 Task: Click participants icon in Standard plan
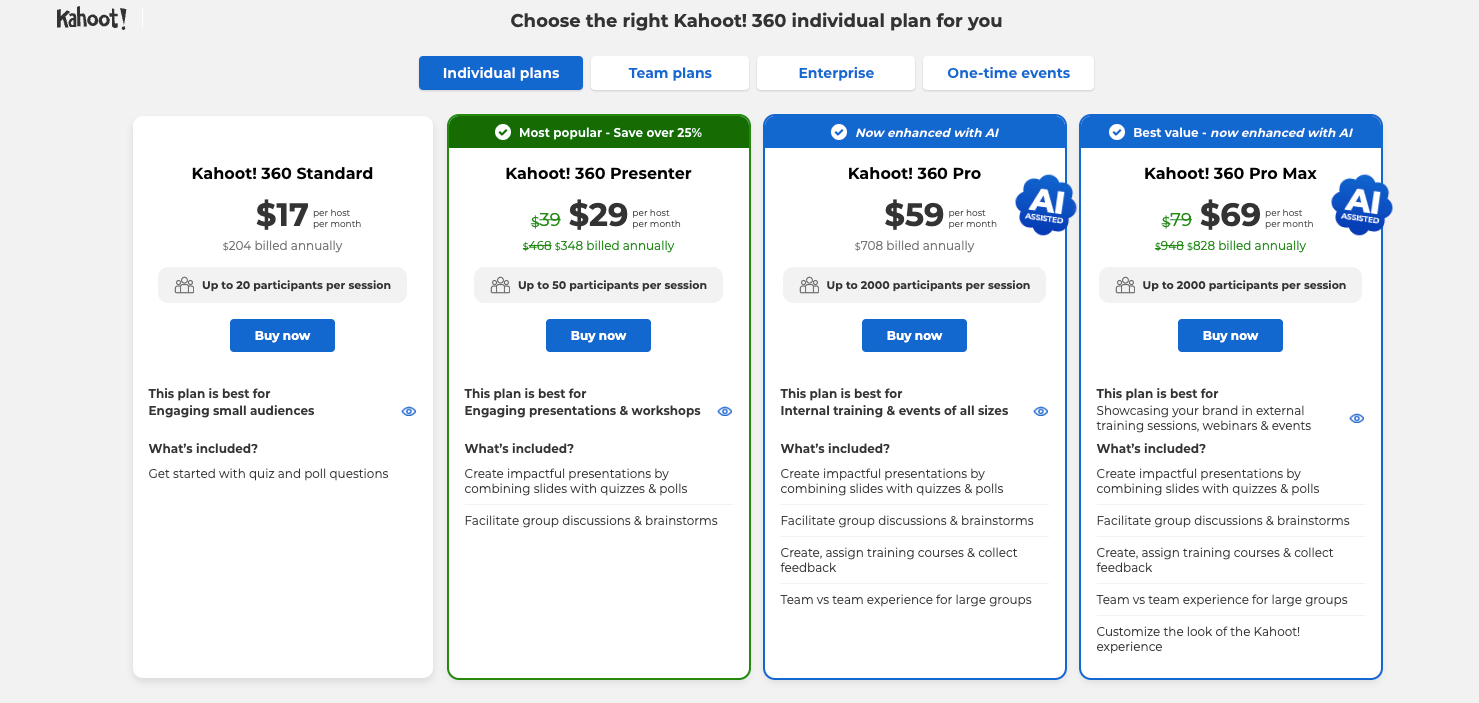184,285
